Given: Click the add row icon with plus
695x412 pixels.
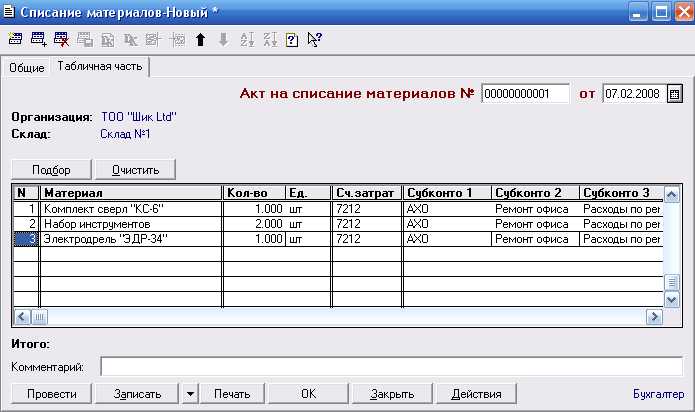Looking at the screenshot, I should (x=39, y=39).
